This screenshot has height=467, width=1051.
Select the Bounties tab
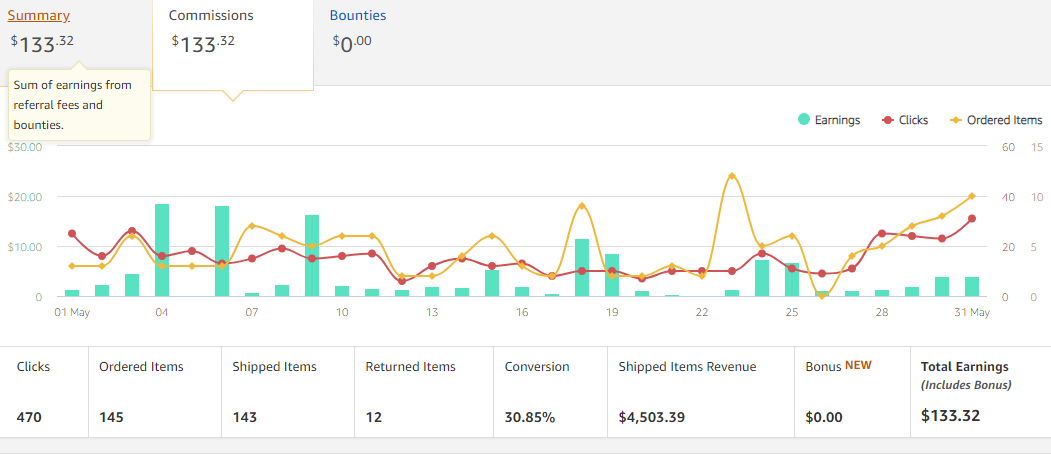[x=357, y=16]
